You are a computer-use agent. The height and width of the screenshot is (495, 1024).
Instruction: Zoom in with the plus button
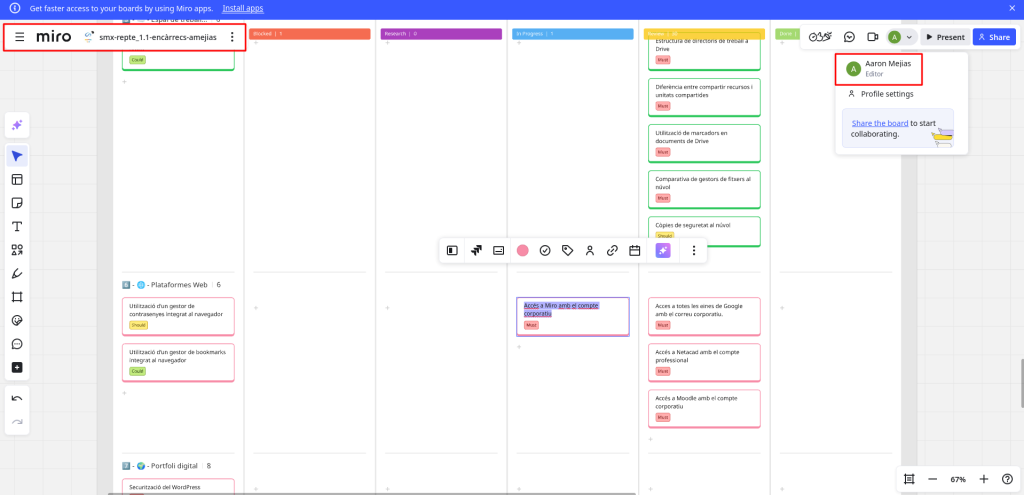click(x=984, y=479)
